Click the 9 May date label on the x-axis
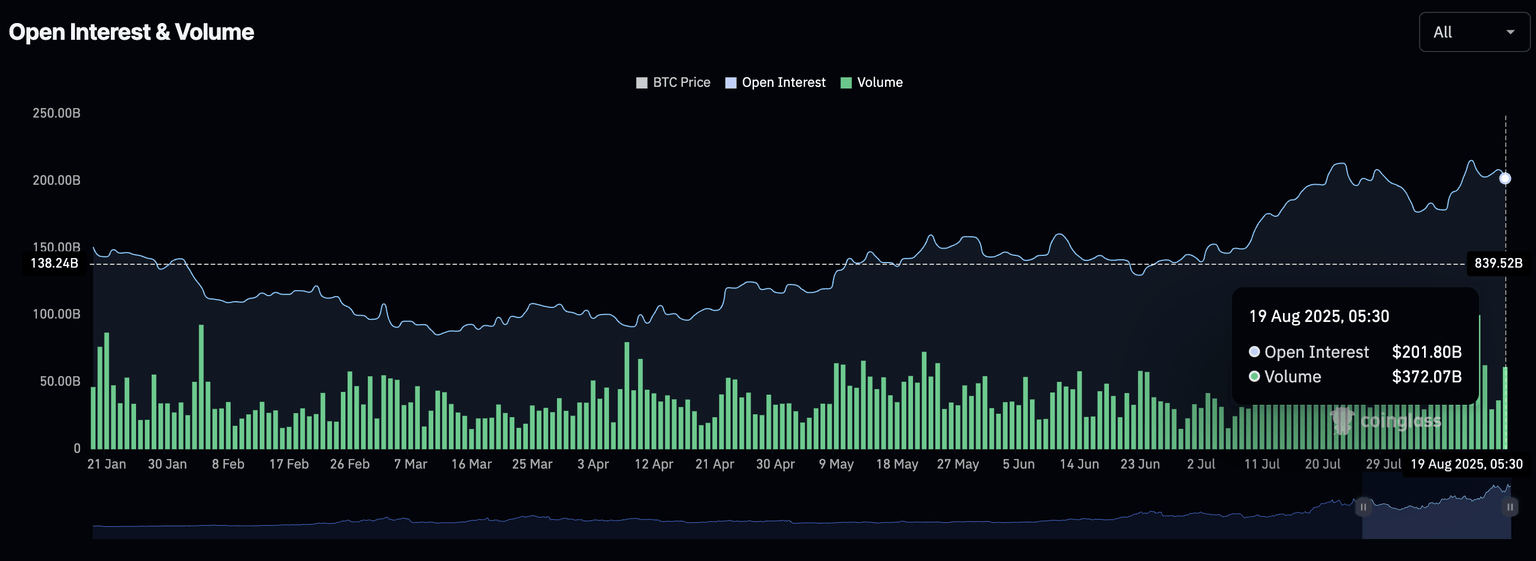This screenshot has width=1536, height=561. point(836,464)
